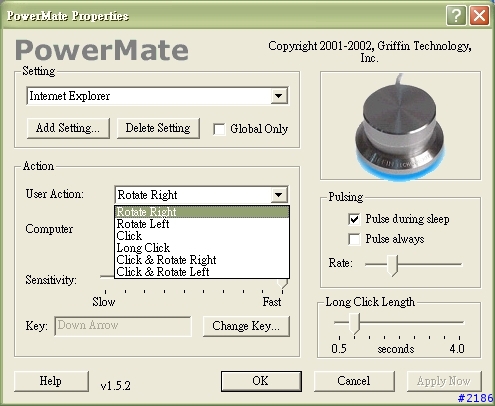Pick Click & Rotate Right option

[x=202, y=260]
